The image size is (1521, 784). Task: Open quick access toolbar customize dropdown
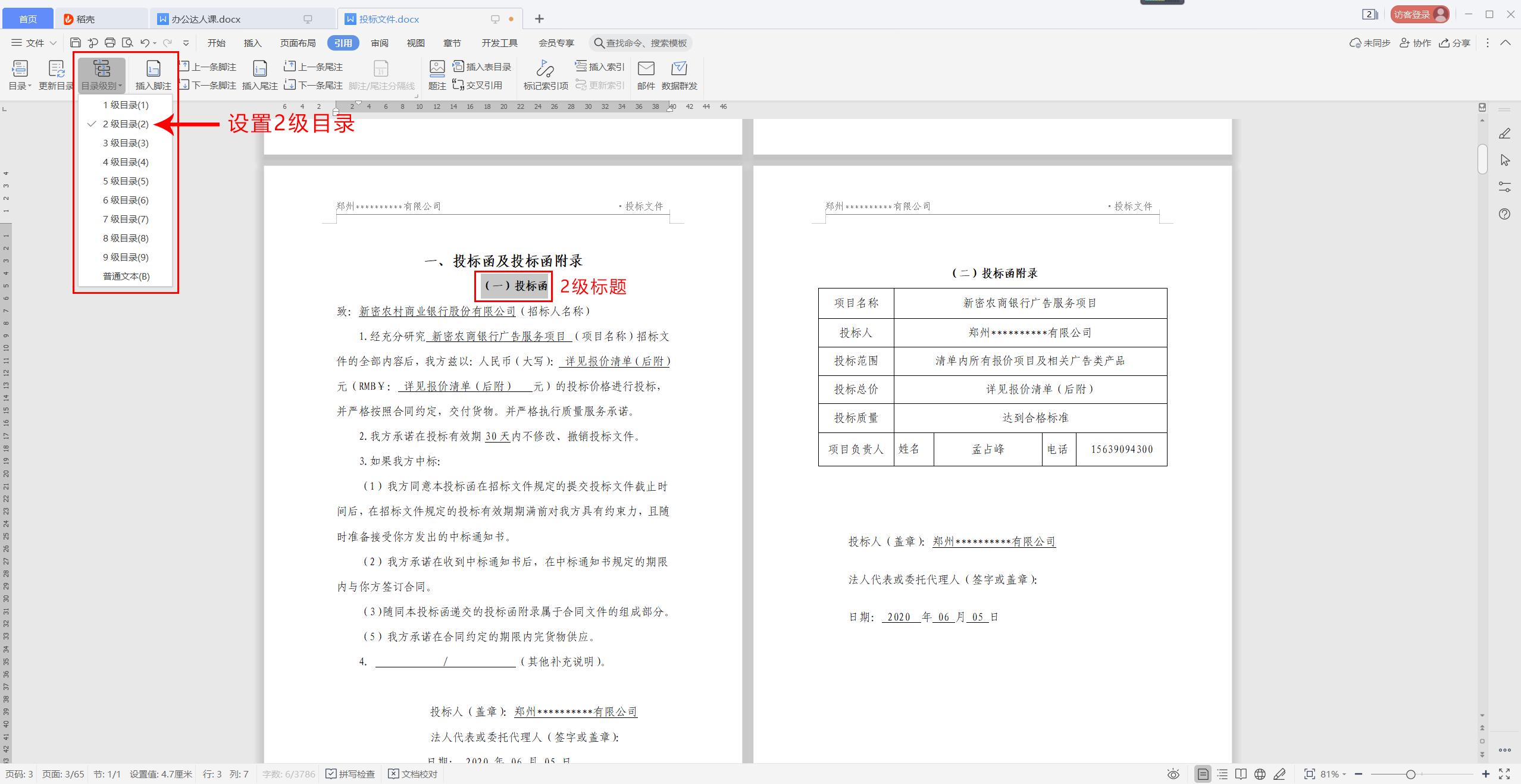186,43
